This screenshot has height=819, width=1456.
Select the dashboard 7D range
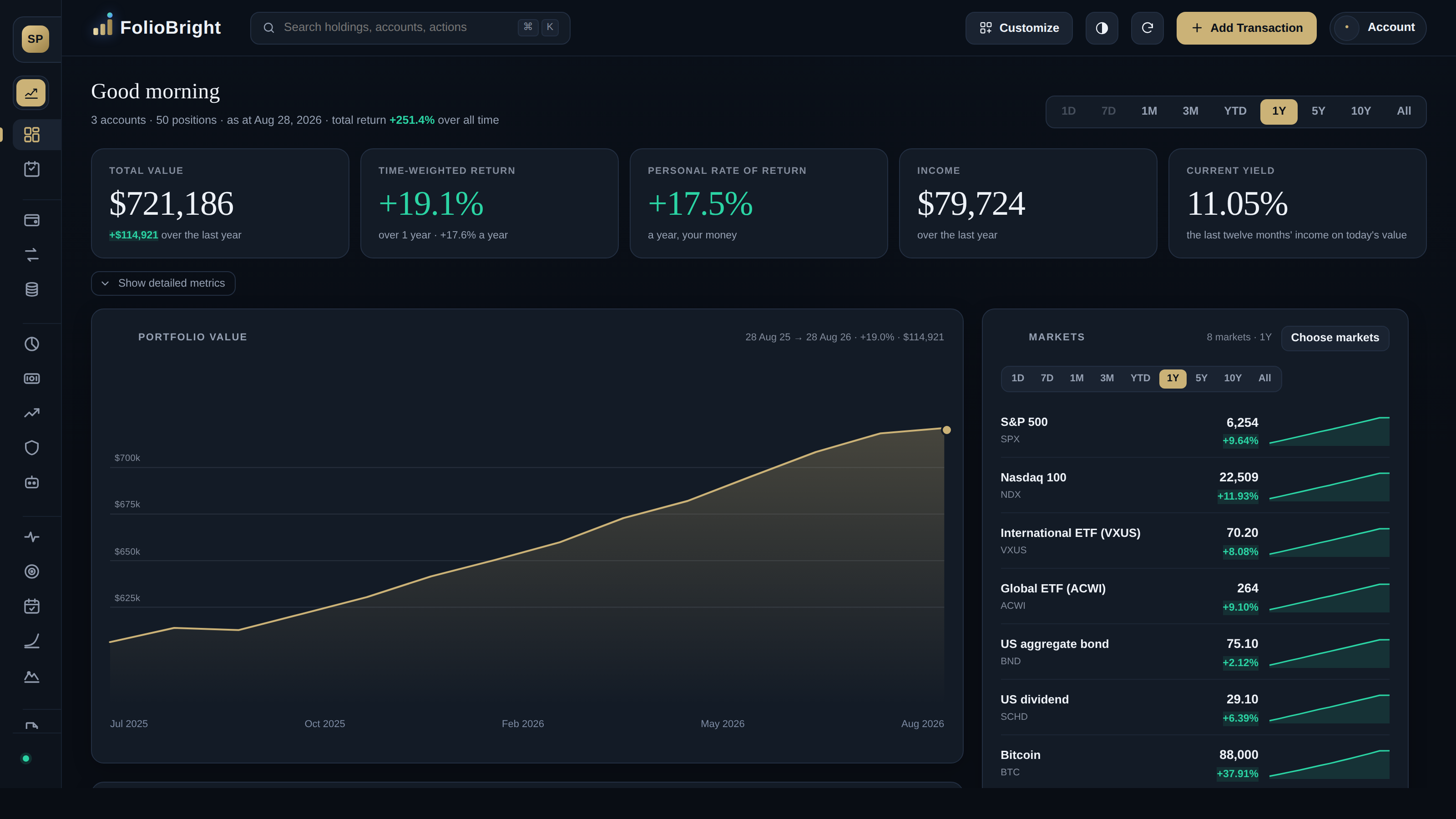(1108, 111)
